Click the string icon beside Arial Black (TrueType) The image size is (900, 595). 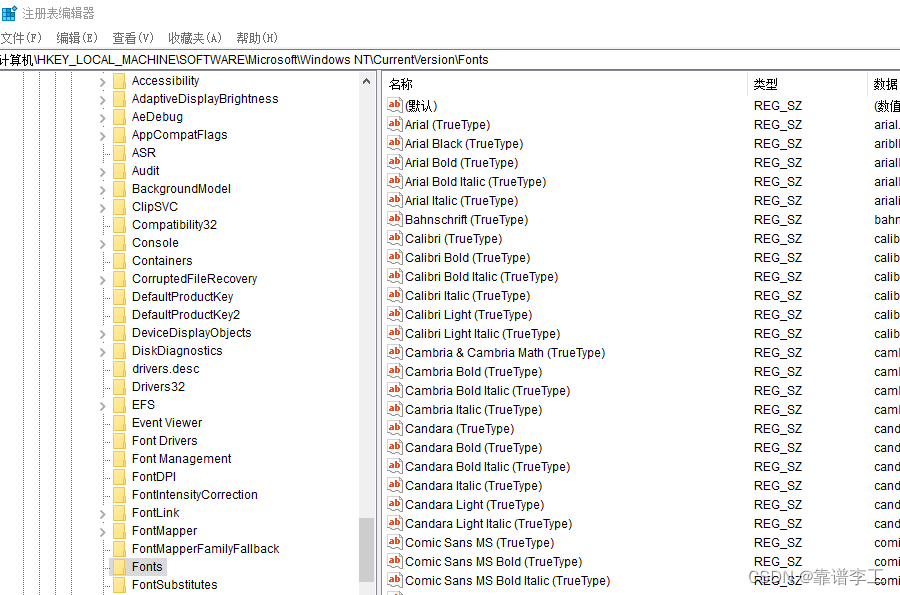click(394, 143)
